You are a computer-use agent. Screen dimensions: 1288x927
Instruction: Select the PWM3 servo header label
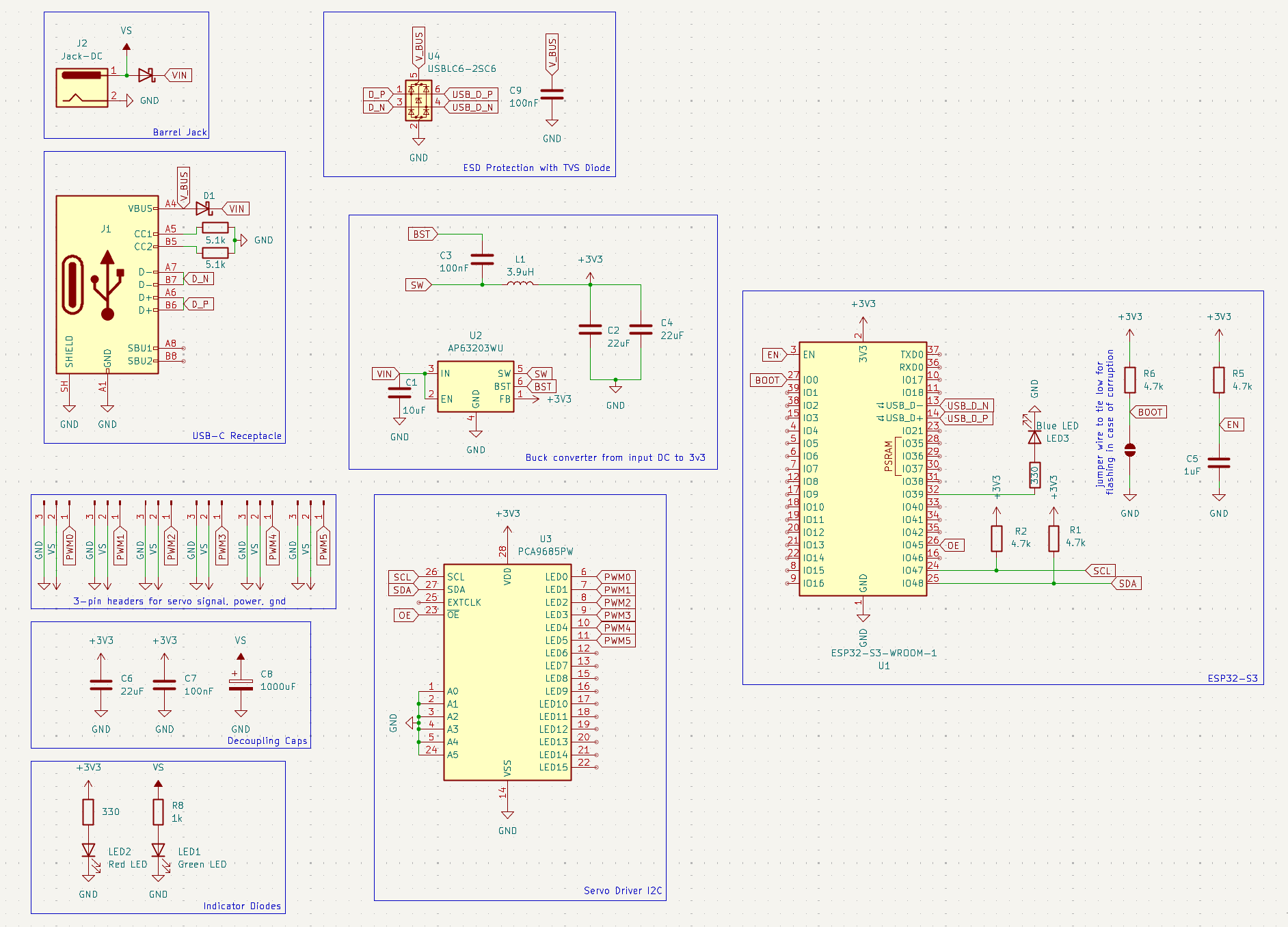tap(222, 545)
